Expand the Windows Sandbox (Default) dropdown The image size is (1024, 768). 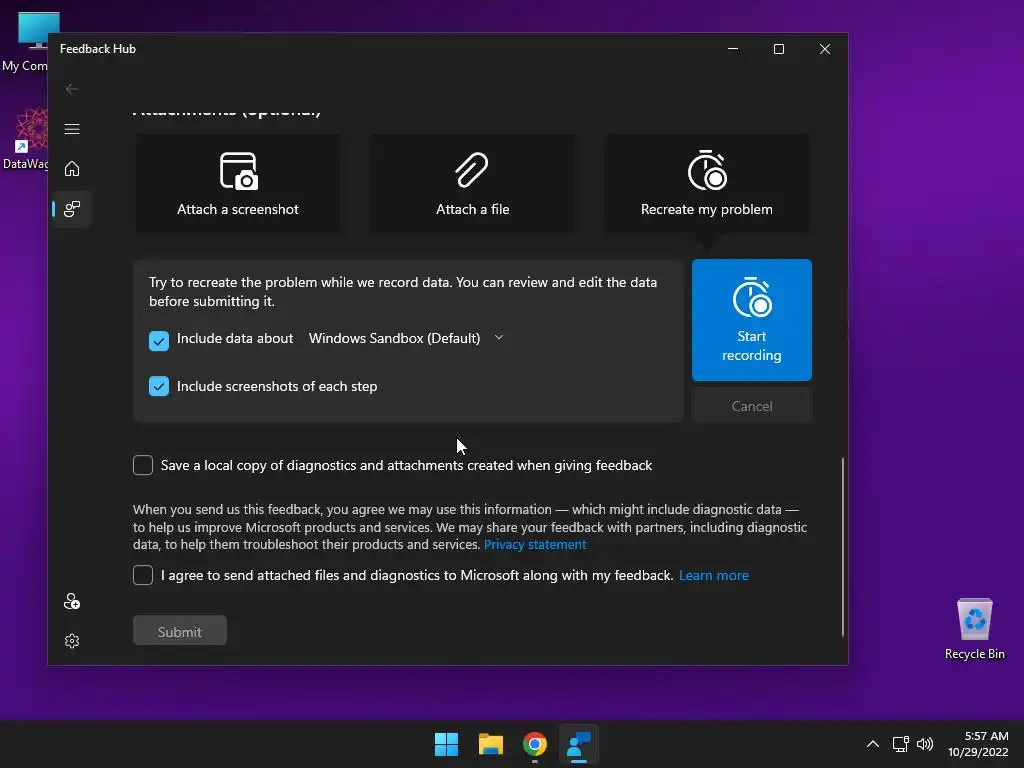click(406, 338)
